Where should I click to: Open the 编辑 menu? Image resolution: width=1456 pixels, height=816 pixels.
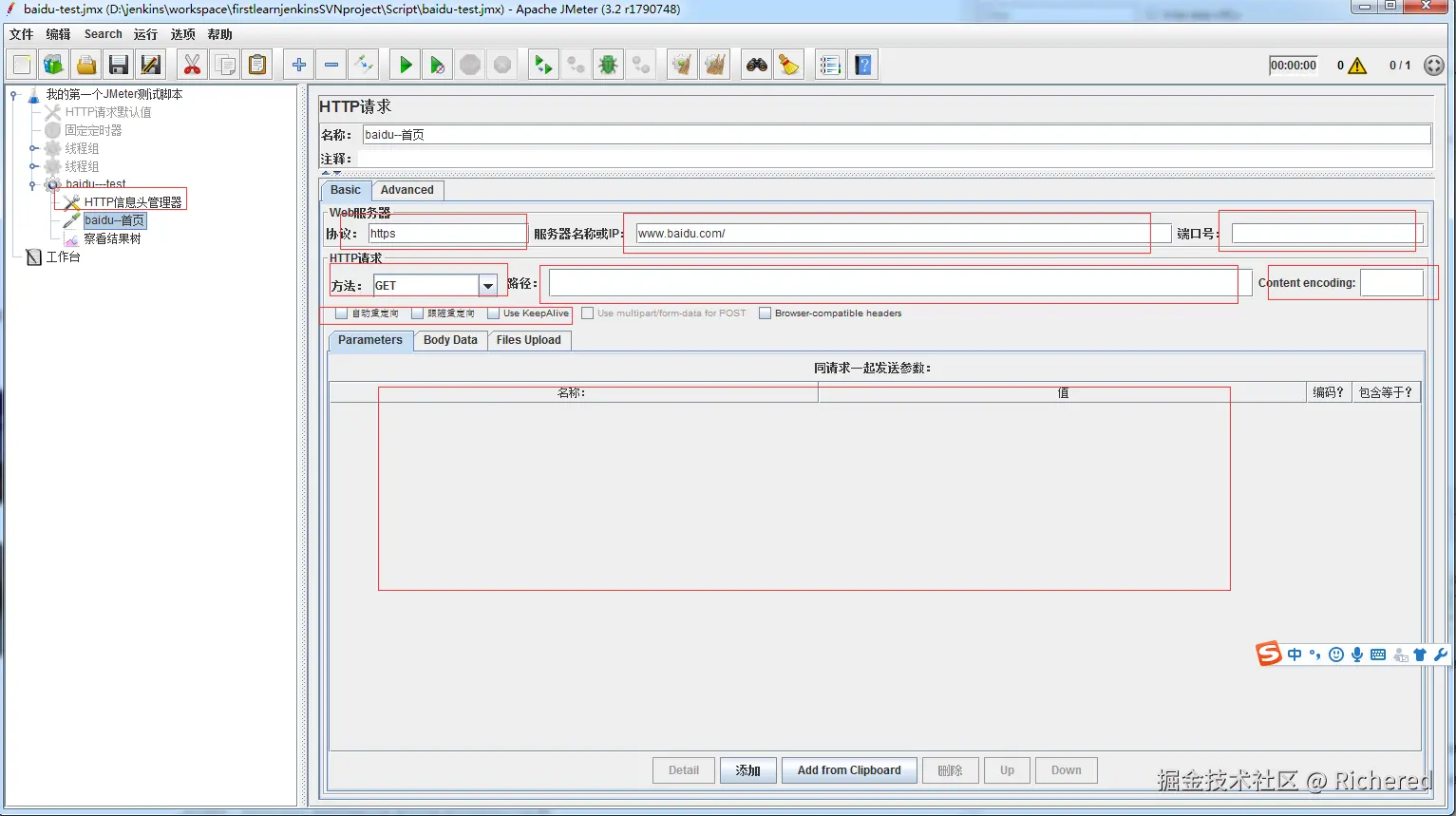(x=58, y=34)
